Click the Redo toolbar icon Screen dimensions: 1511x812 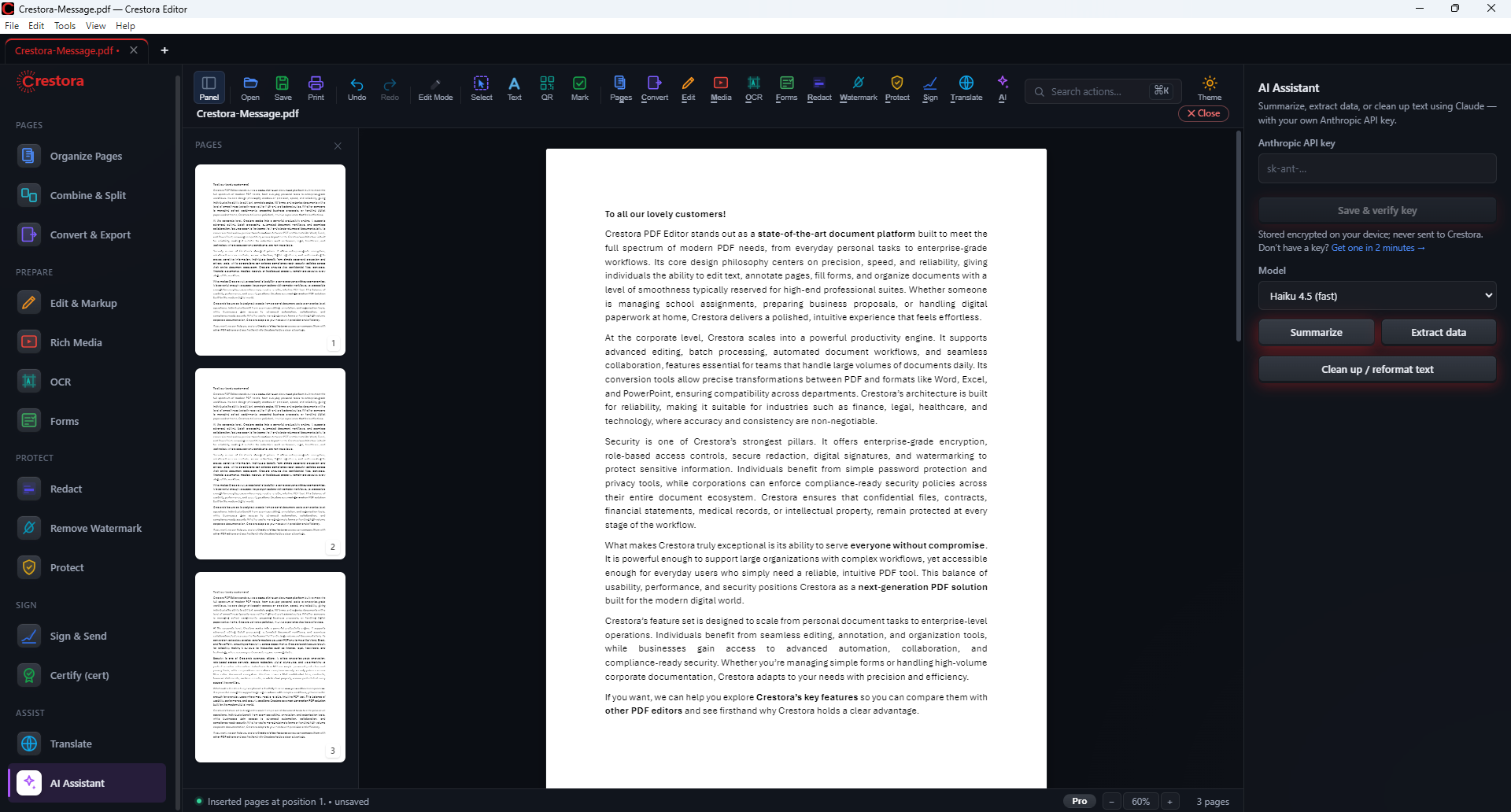pyautogui.click(x=390, y=88)
